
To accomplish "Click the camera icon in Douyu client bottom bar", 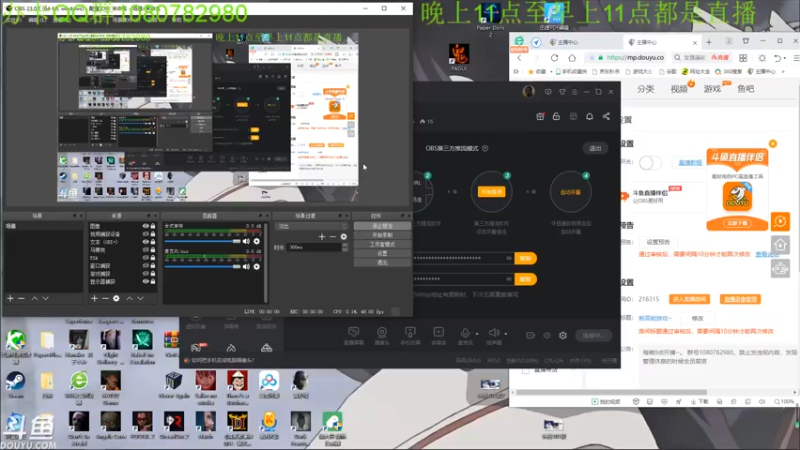I will tap(382, 332).
